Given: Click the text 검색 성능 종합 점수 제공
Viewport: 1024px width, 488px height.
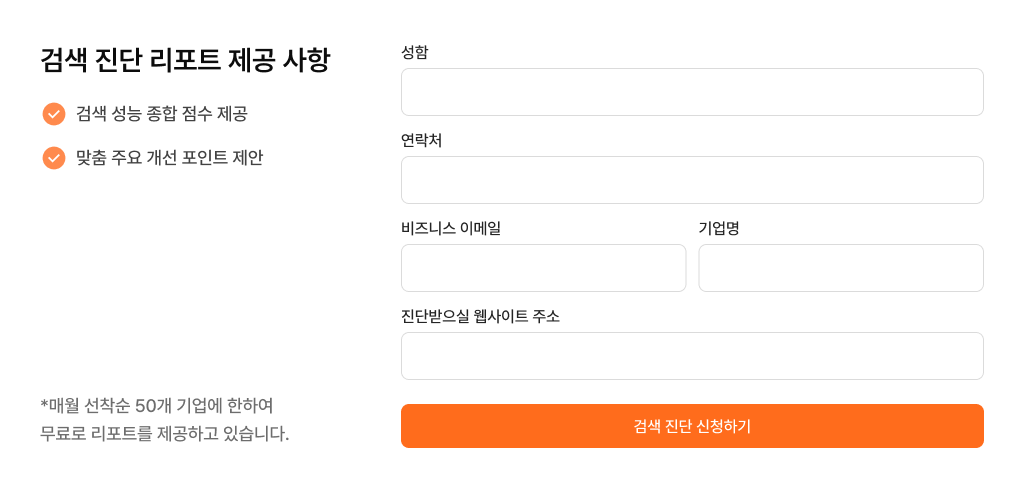Looking at the screenshot, I should [161, 114].
